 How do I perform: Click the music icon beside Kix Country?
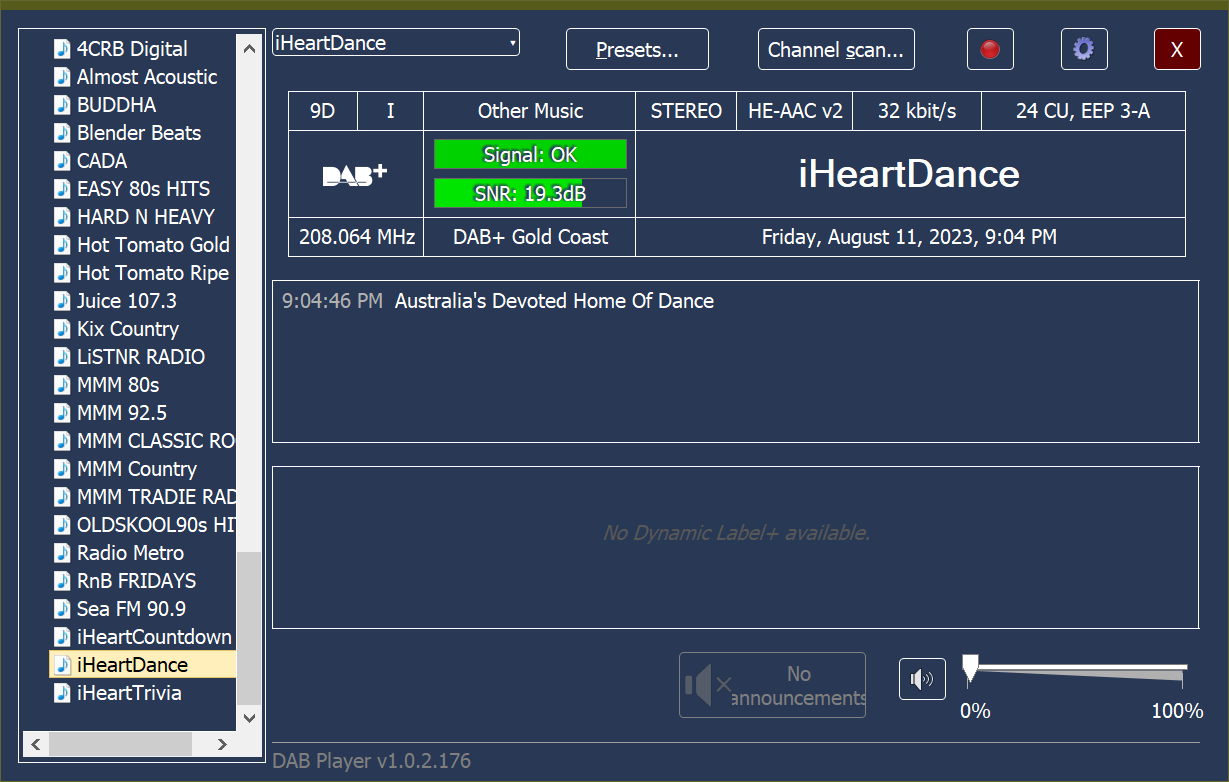pos(63,328)
